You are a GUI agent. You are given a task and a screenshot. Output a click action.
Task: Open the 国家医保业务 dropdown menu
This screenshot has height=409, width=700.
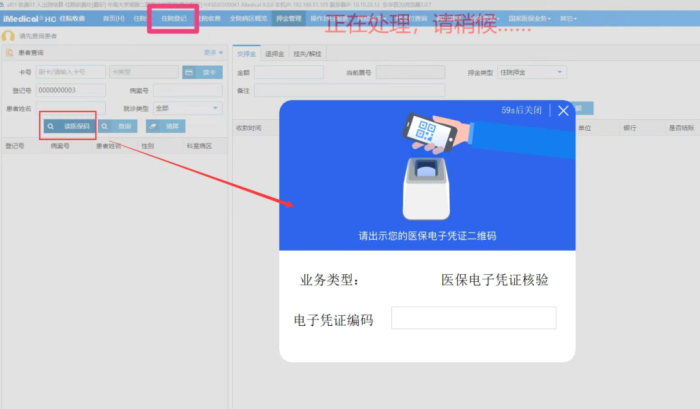(529, 19)
